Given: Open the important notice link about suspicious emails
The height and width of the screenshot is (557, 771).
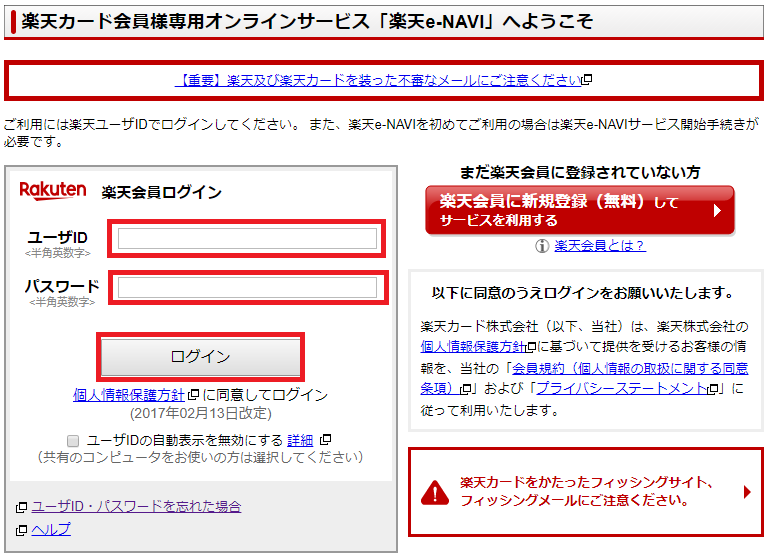Looking at the screenshot, I should [378, 80].
